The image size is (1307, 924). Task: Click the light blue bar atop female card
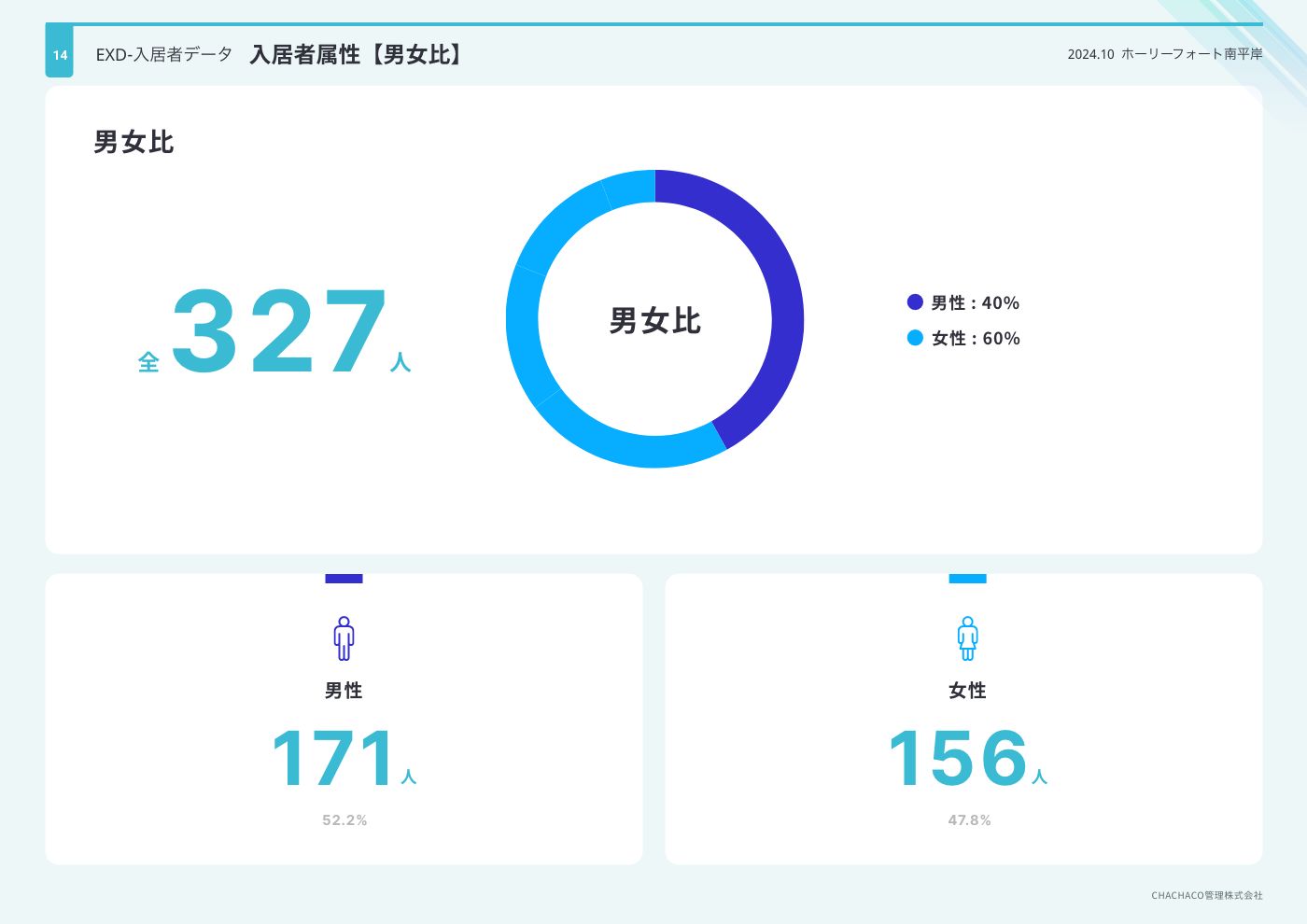coord(967,579)
